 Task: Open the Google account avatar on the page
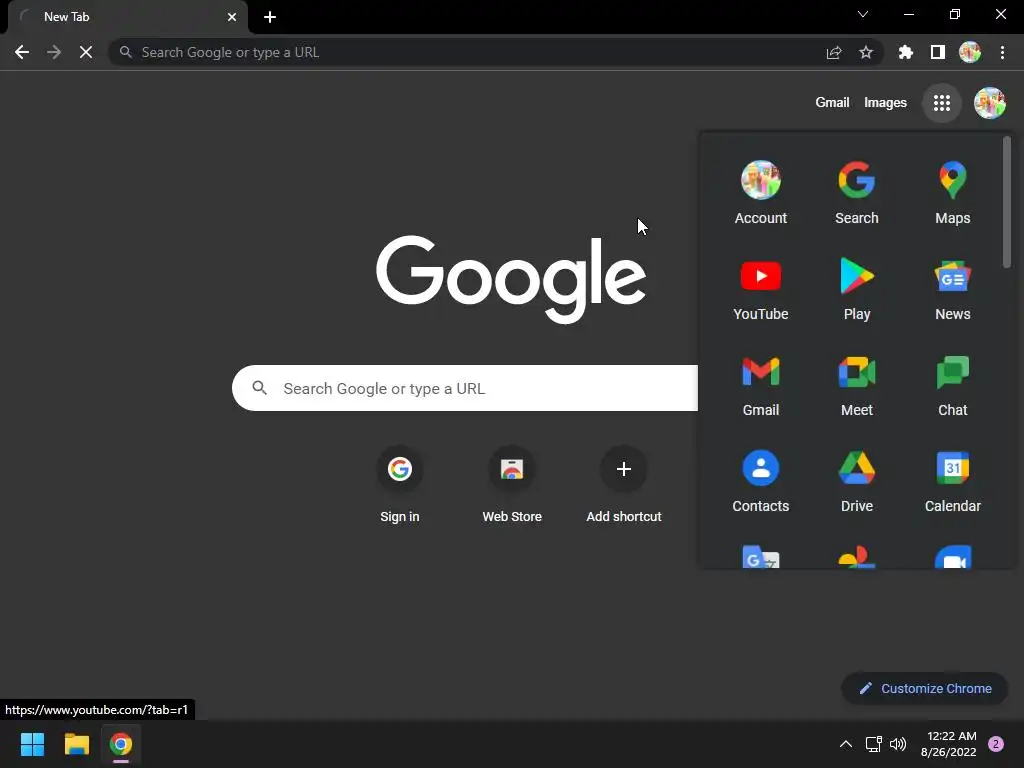989,103
